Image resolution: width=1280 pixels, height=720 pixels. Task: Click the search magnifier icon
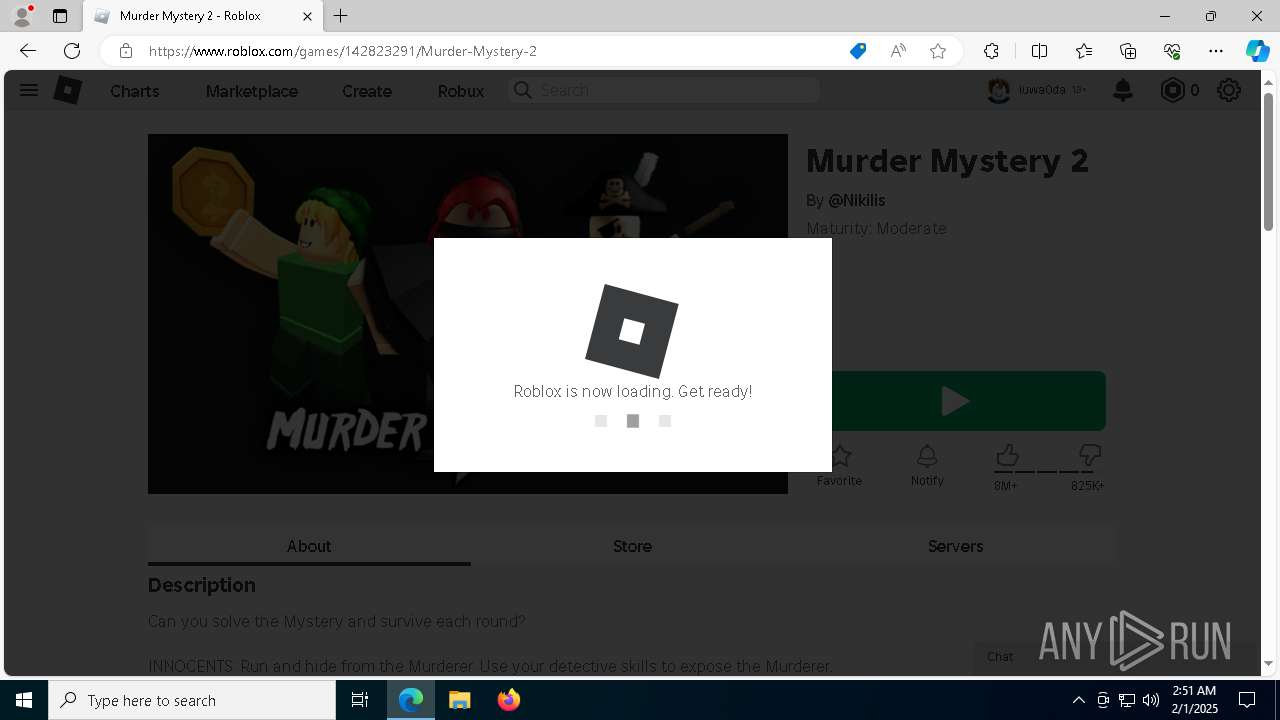[x=522, y=90]
